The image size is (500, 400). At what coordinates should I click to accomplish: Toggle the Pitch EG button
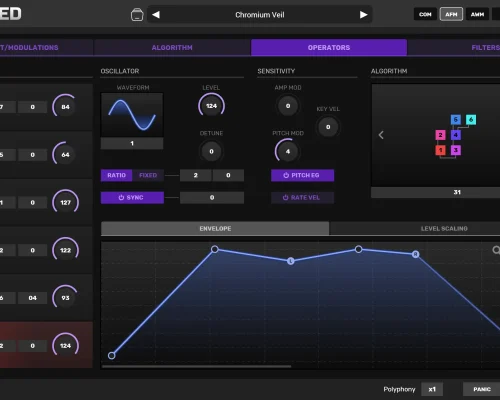(x=302, y=175)
